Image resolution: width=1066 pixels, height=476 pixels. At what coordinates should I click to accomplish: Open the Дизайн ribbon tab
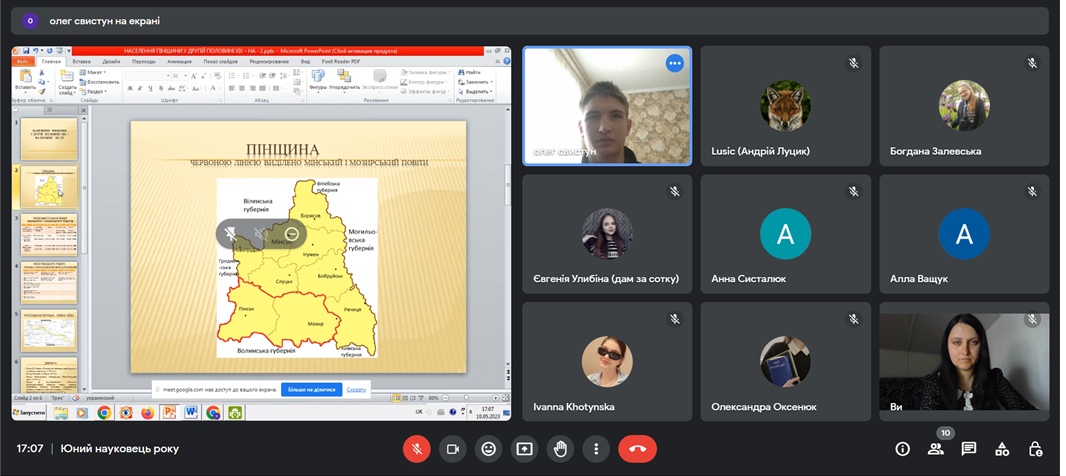coord(111,61)
